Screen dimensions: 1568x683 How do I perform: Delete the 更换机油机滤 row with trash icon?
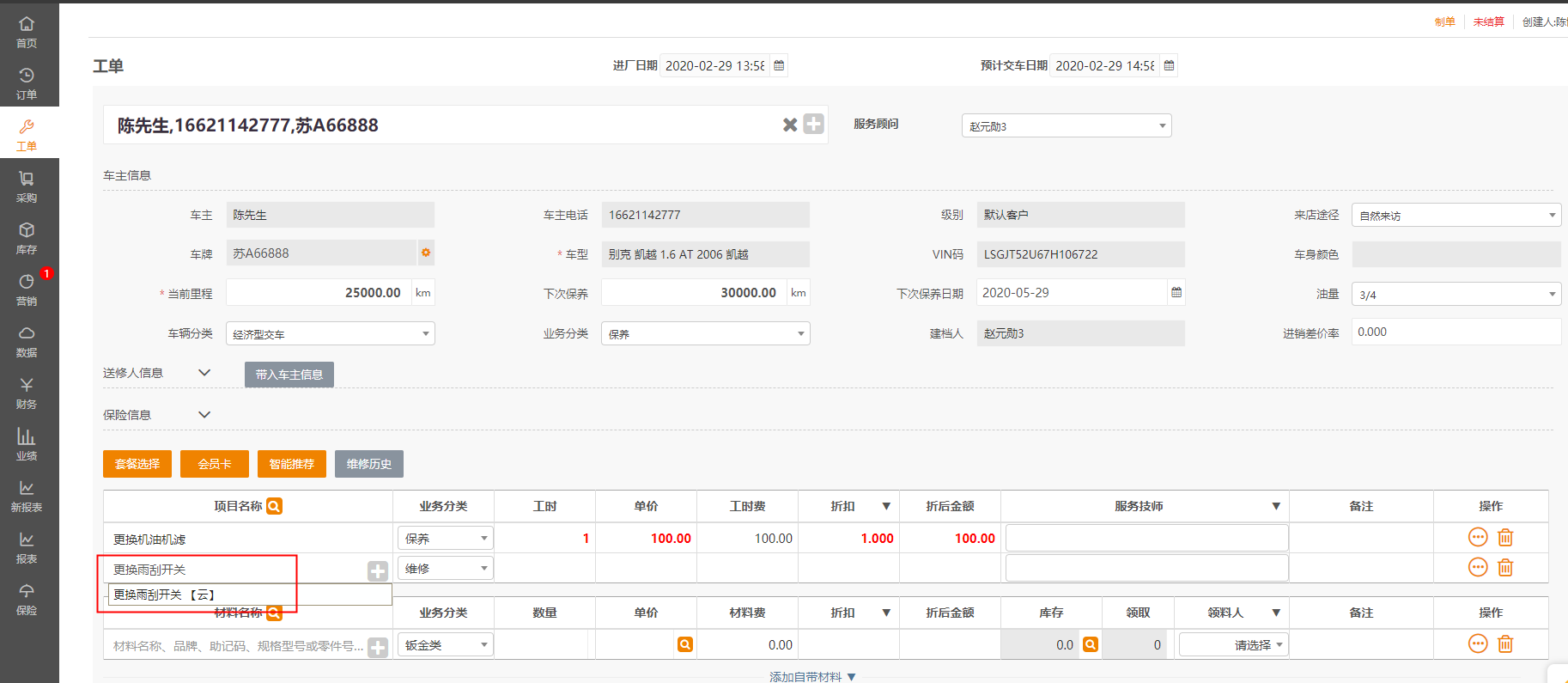pyautogui.click(x=1505, y=538)
